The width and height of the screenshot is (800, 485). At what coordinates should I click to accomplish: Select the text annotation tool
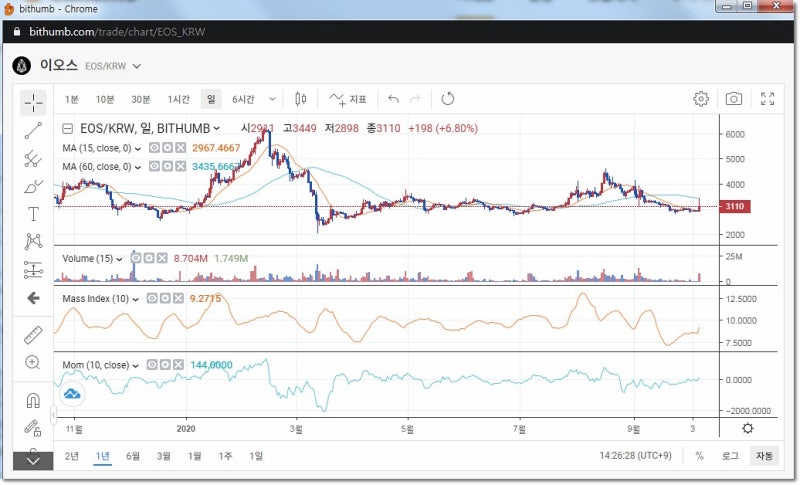coord(33,214)
